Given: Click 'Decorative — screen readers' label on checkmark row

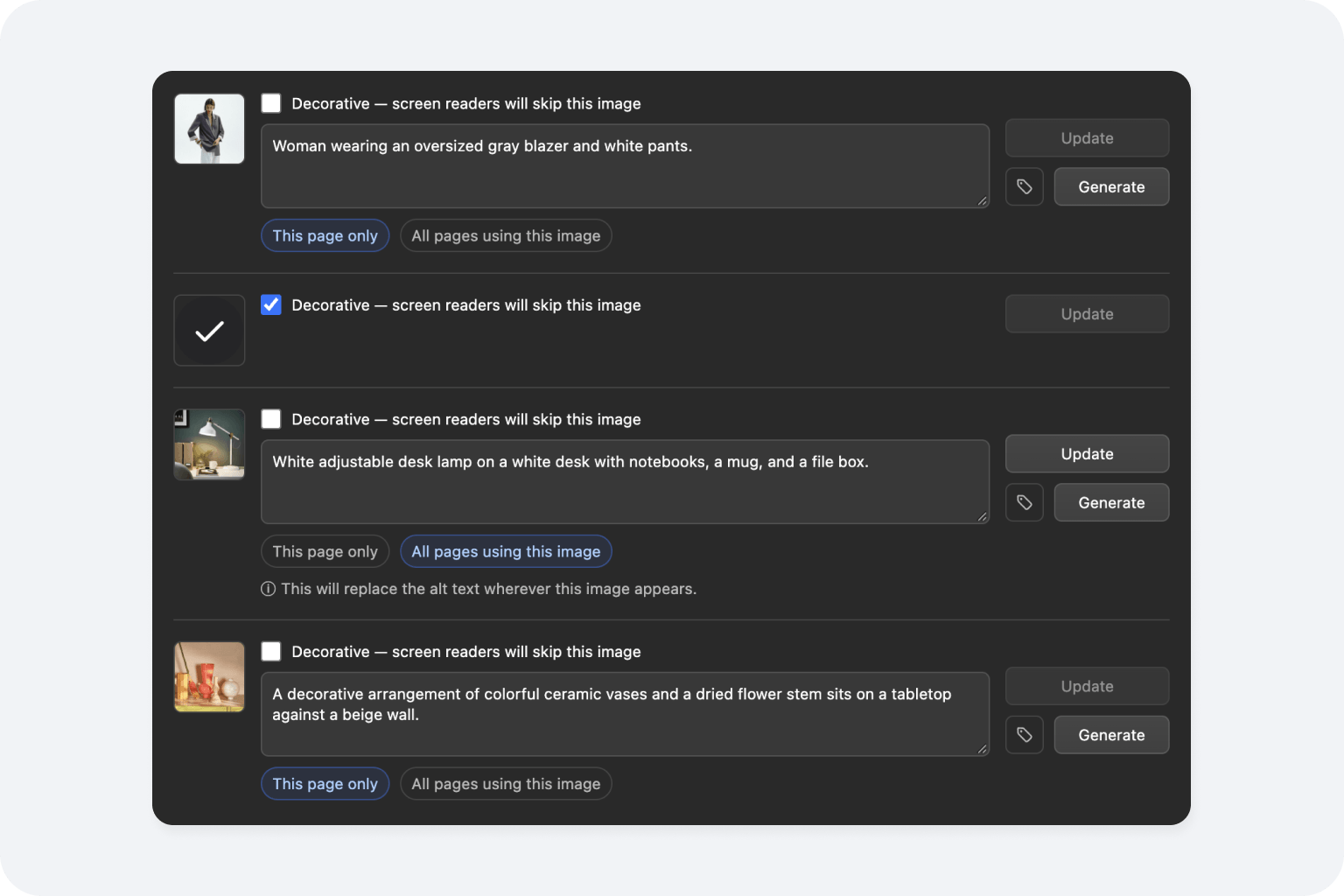Looking at the screenshot, I should tap(465, 305).
